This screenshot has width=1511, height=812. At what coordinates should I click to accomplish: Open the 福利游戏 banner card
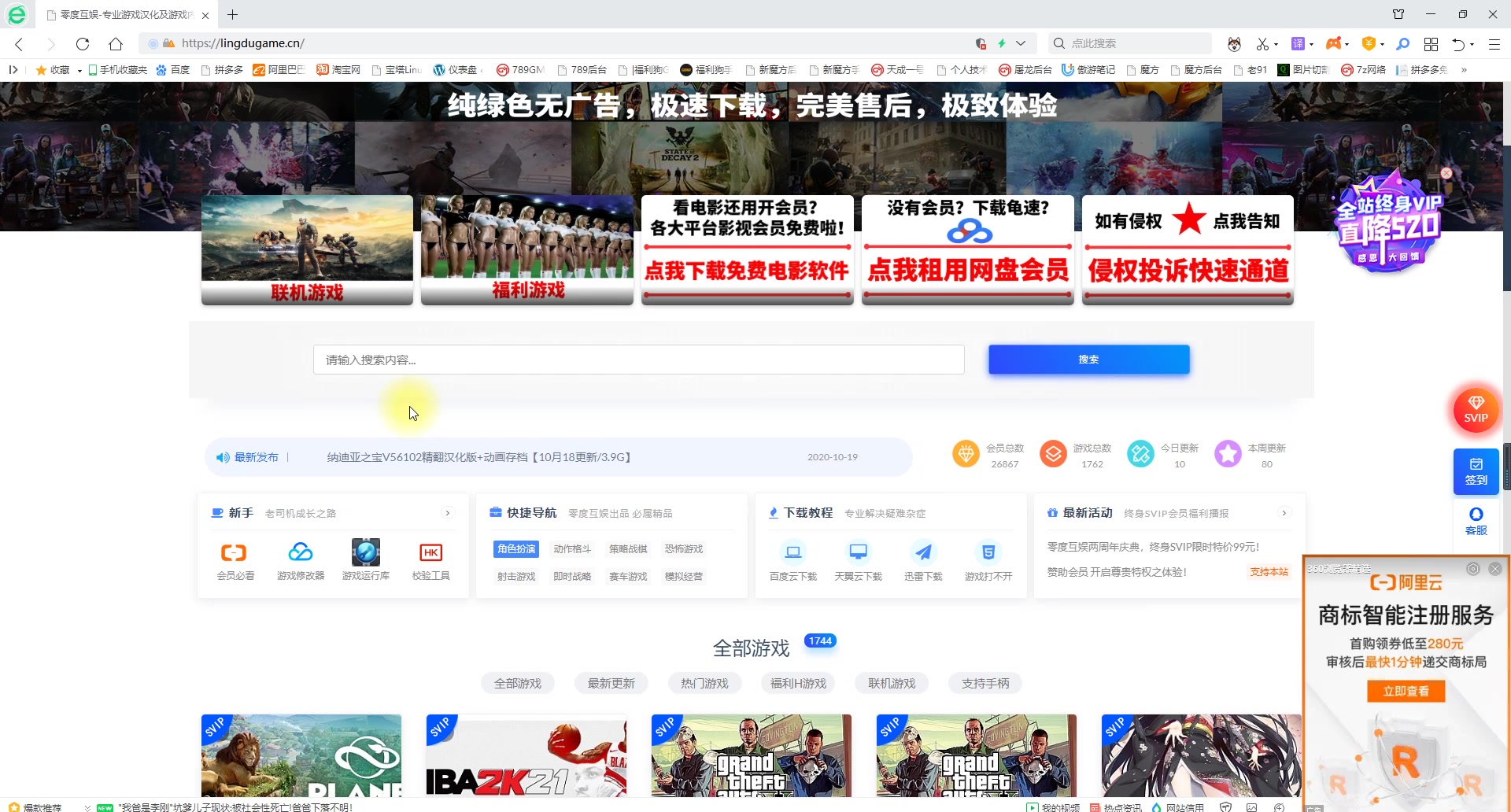pos(527,250)
